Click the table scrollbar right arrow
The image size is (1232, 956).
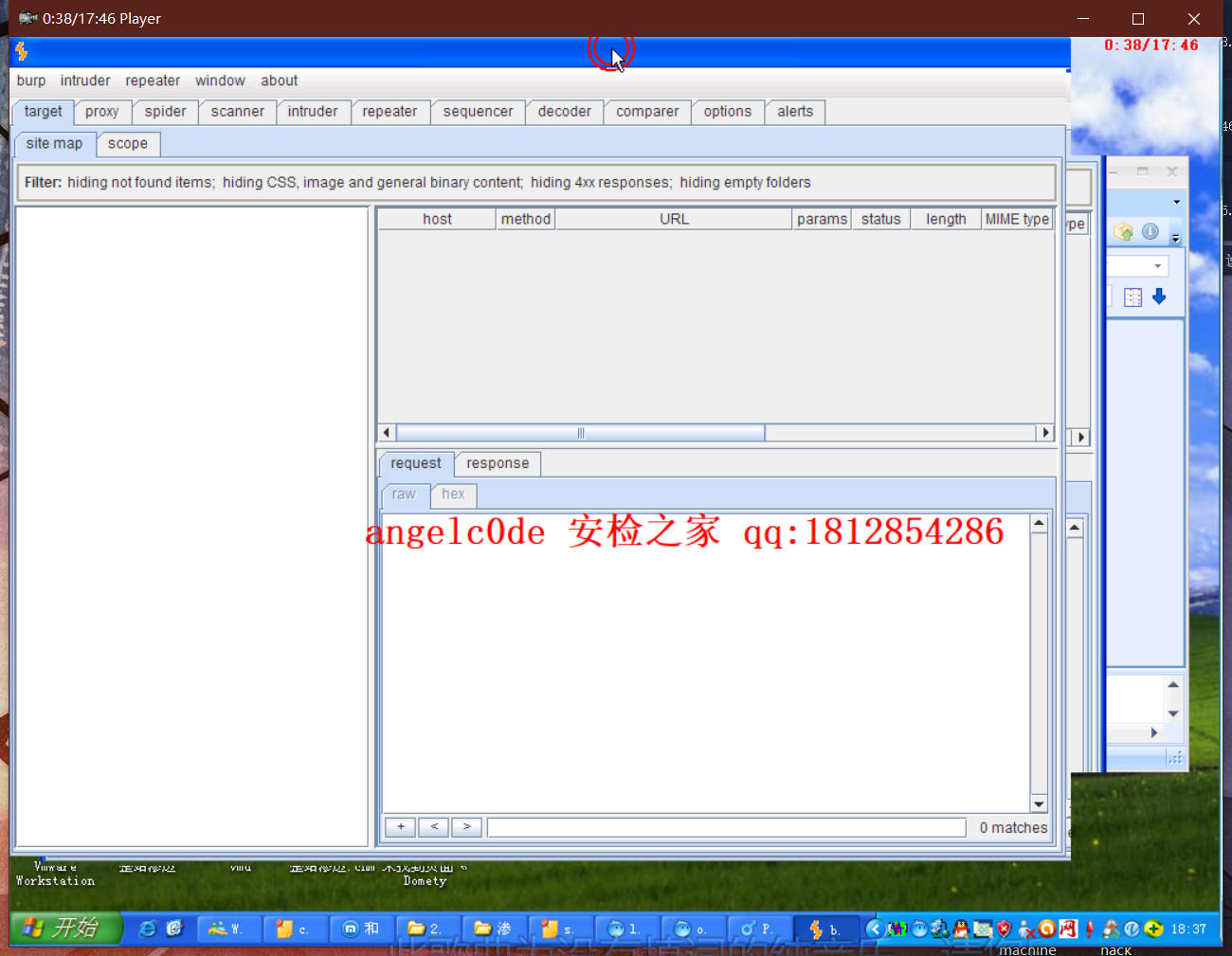tap(1045, 433)
